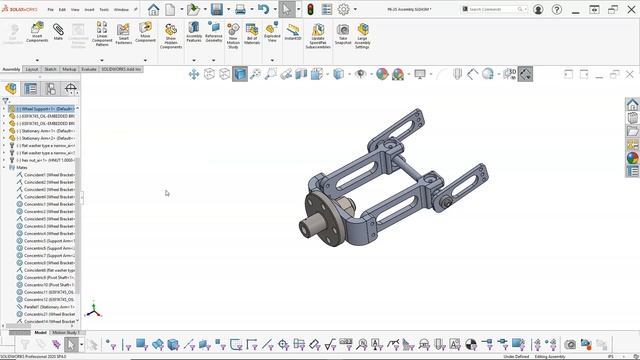
Task: Switch to the Sketch tab
Action: [50, 69]
